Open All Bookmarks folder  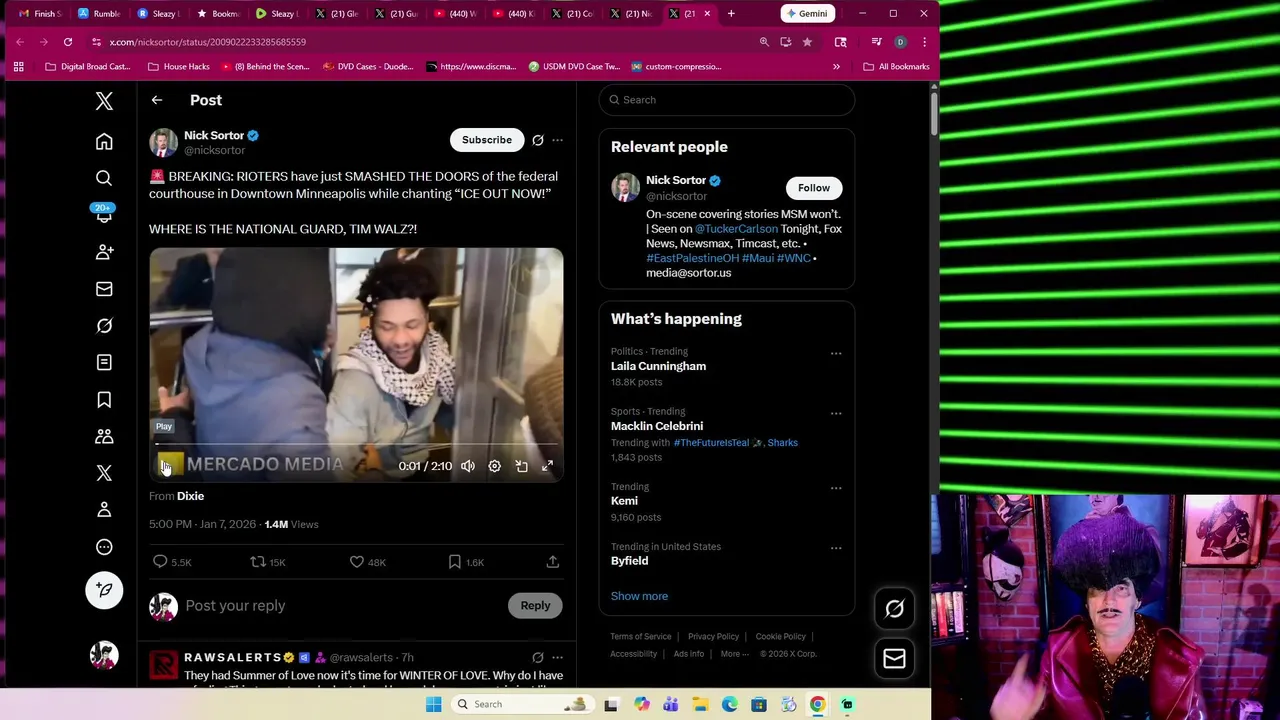click(896, 67)
